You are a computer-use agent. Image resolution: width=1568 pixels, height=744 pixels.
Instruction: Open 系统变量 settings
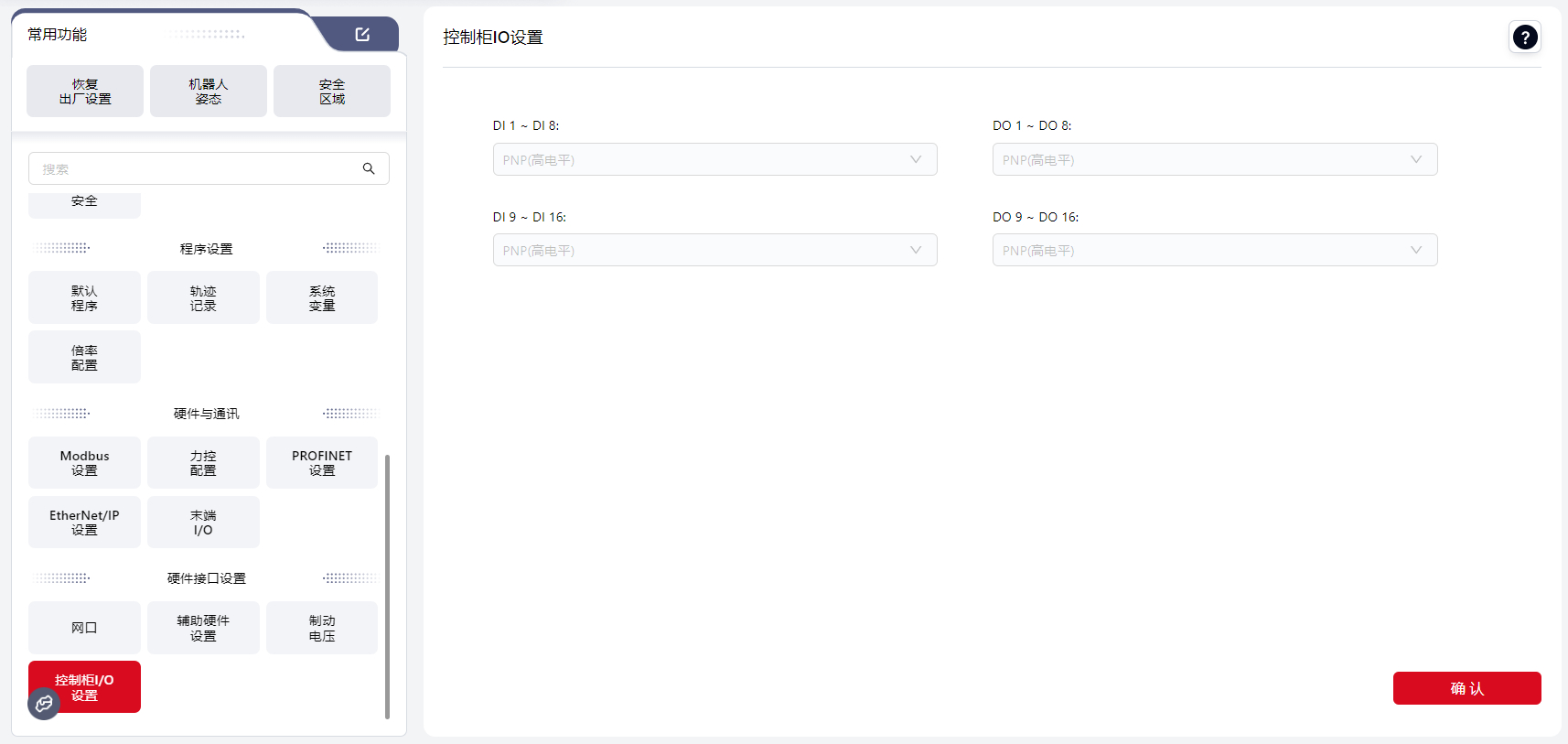click(x=322, y=298)
